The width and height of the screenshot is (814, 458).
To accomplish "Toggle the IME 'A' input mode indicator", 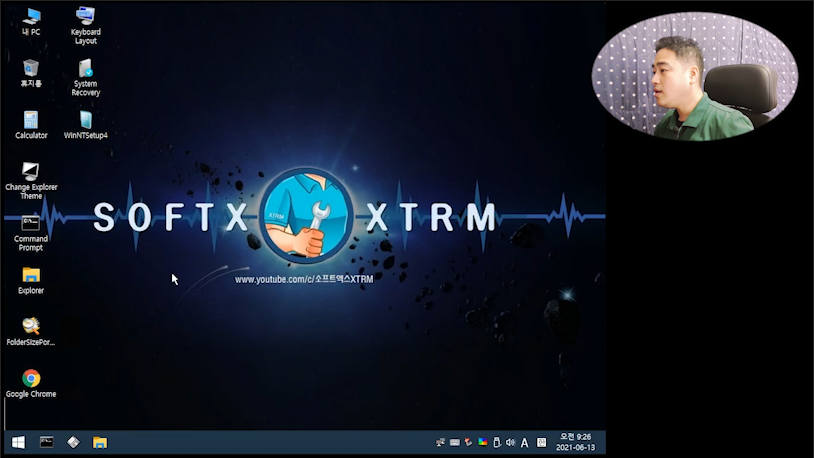I will click(524, 443).
